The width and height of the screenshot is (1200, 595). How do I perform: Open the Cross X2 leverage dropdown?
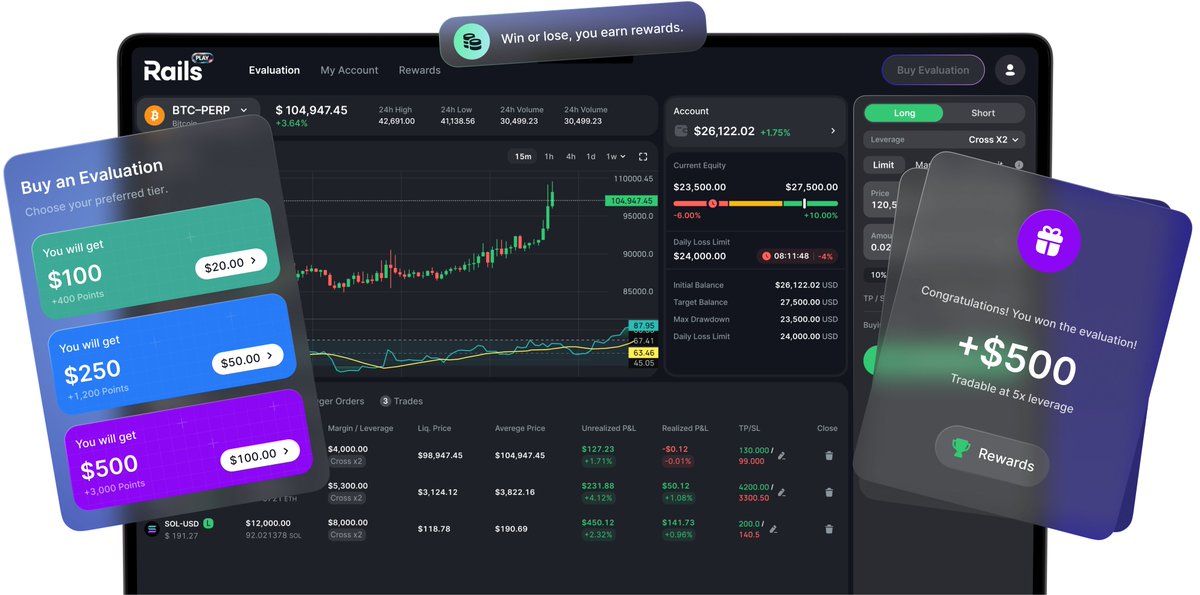(x=995, y=140)
